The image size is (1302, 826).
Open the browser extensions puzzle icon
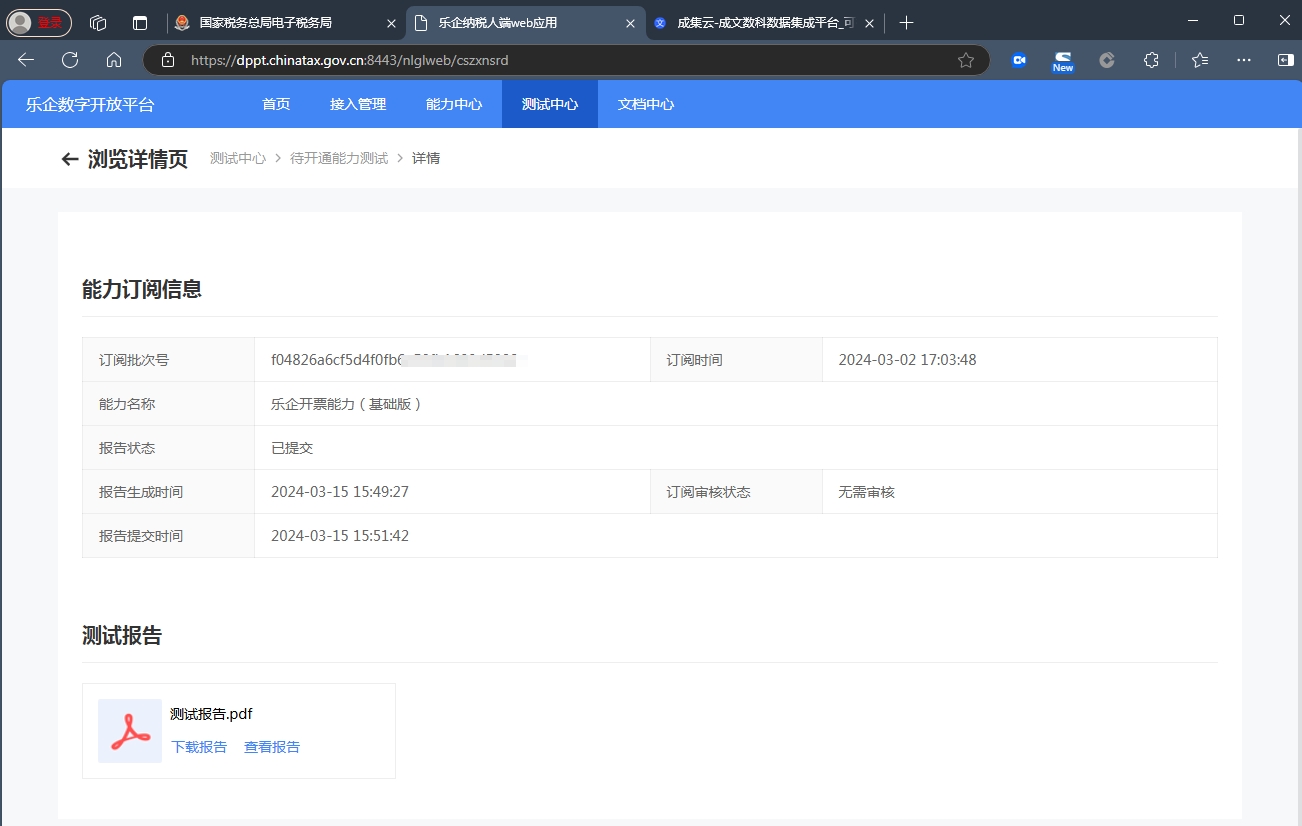coord(1151,60)
